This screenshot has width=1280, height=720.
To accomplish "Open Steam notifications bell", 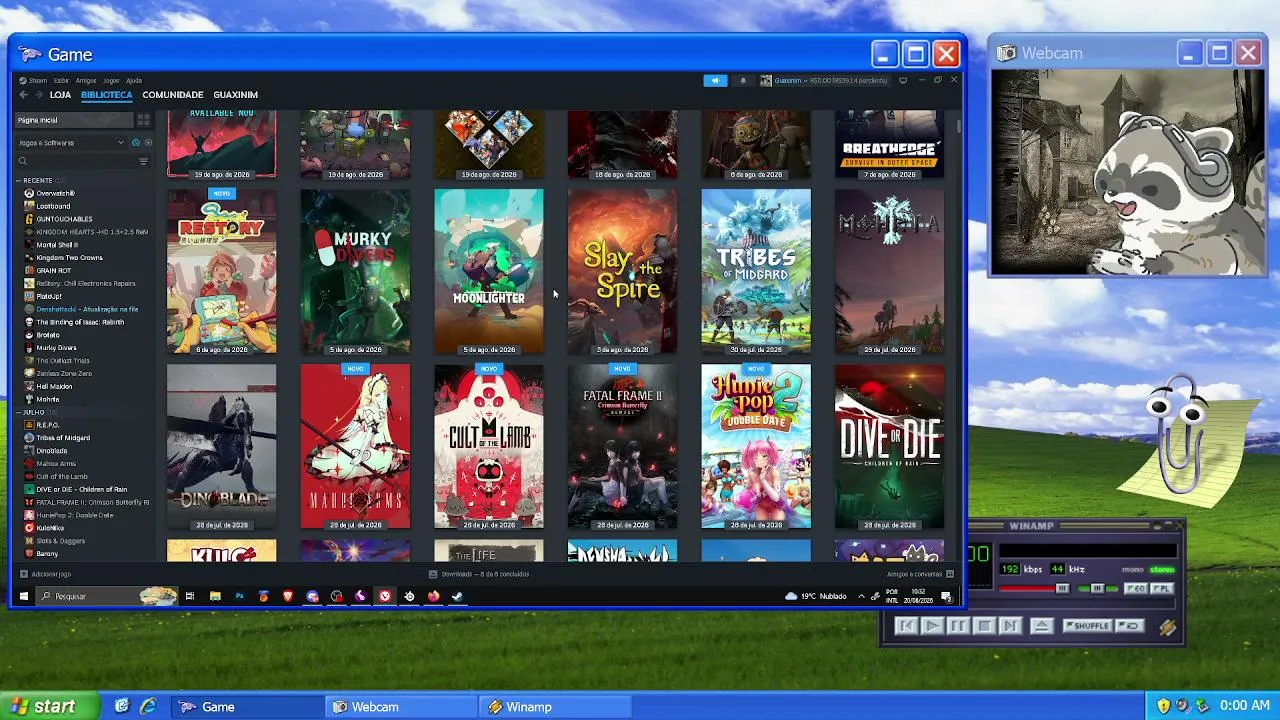I will click(x=742, y=80).
